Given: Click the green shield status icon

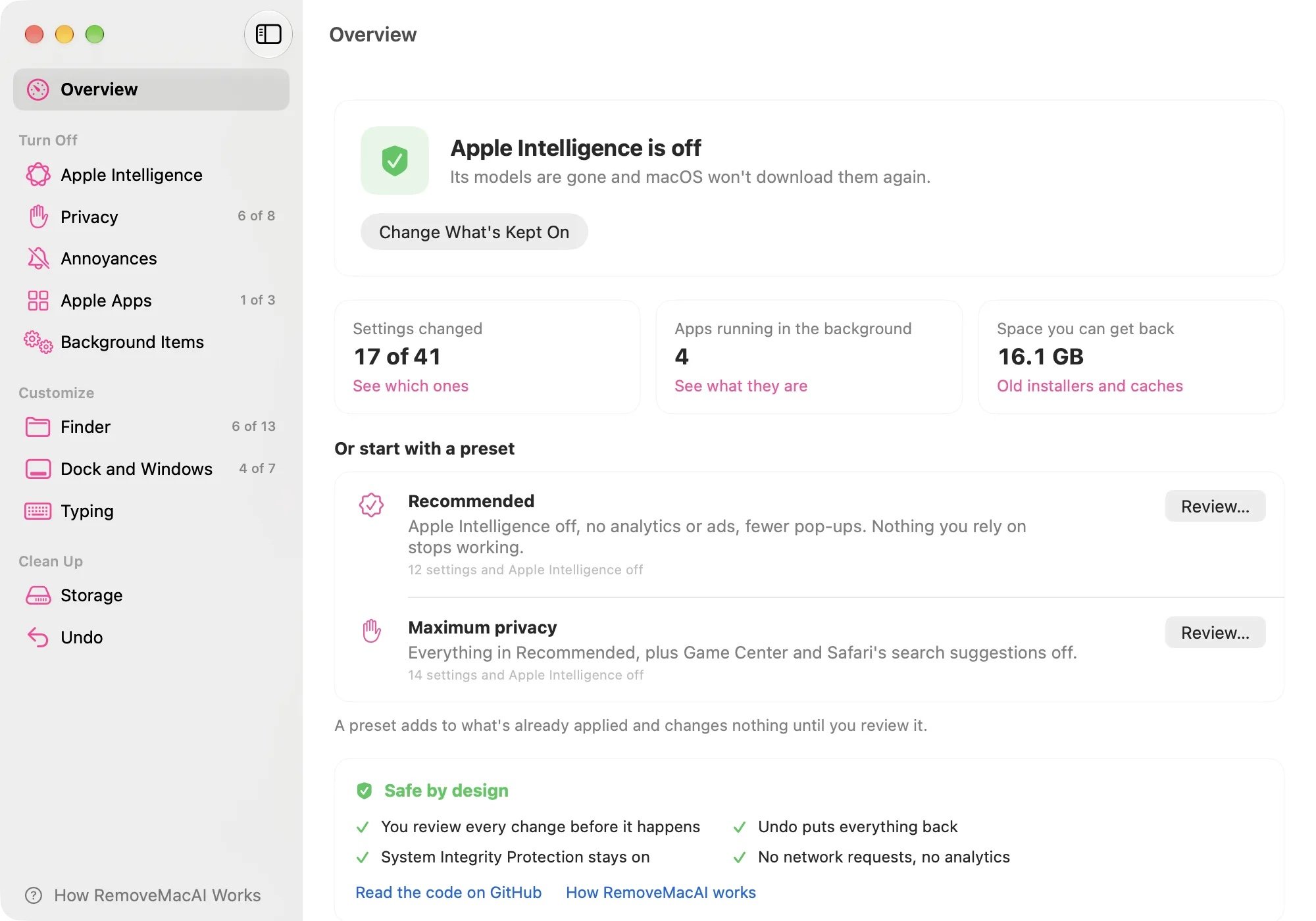Looking at the screenshot, I should [395, 161].
